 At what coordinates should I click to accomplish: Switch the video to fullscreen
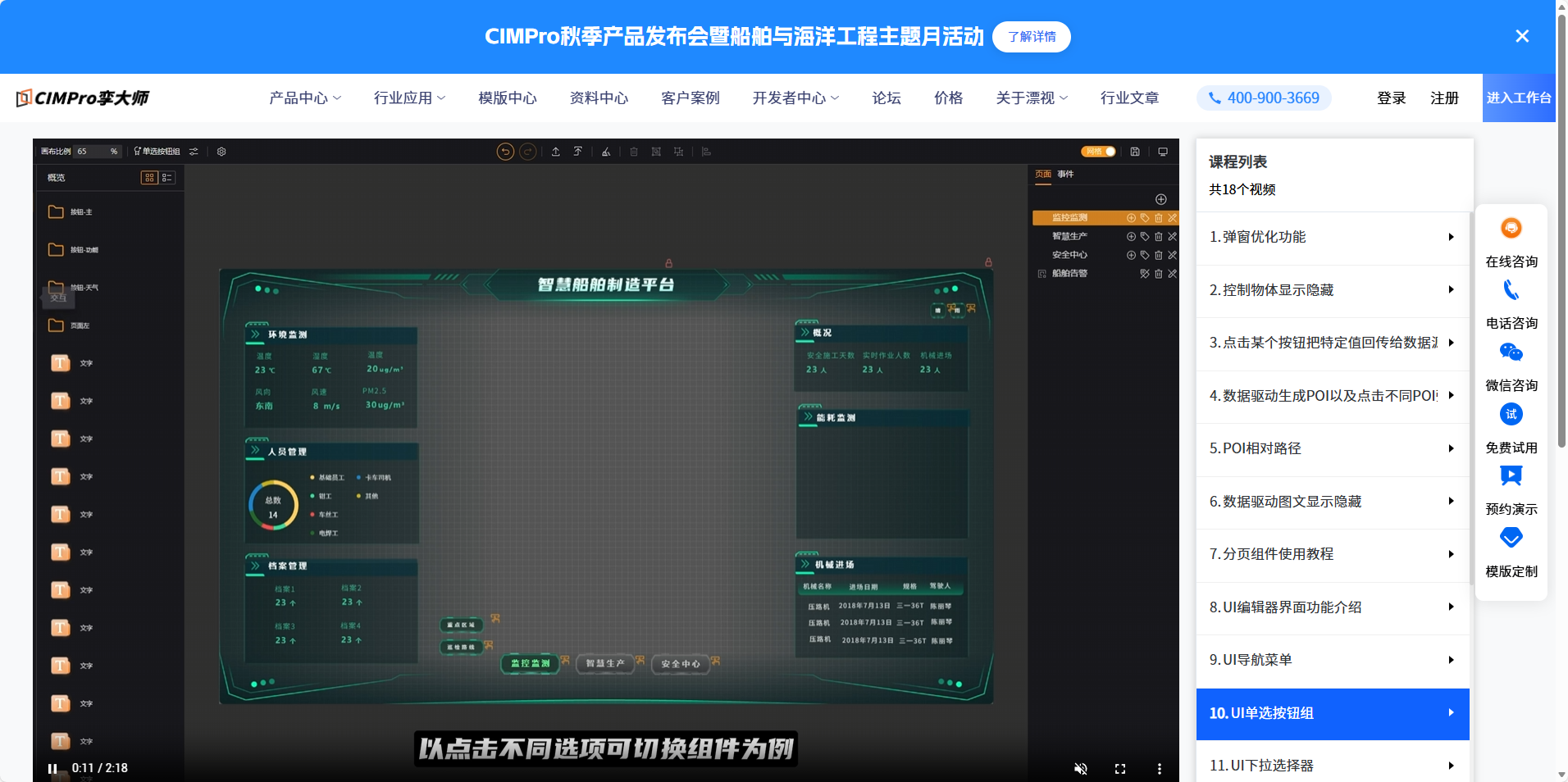coord(1120,769)
